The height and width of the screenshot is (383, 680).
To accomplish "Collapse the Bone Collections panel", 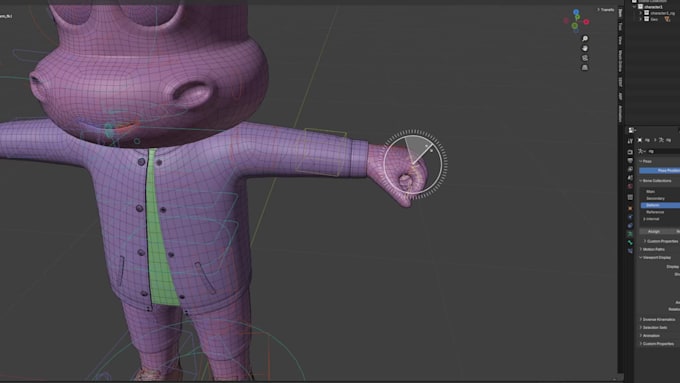I will 655,181.
